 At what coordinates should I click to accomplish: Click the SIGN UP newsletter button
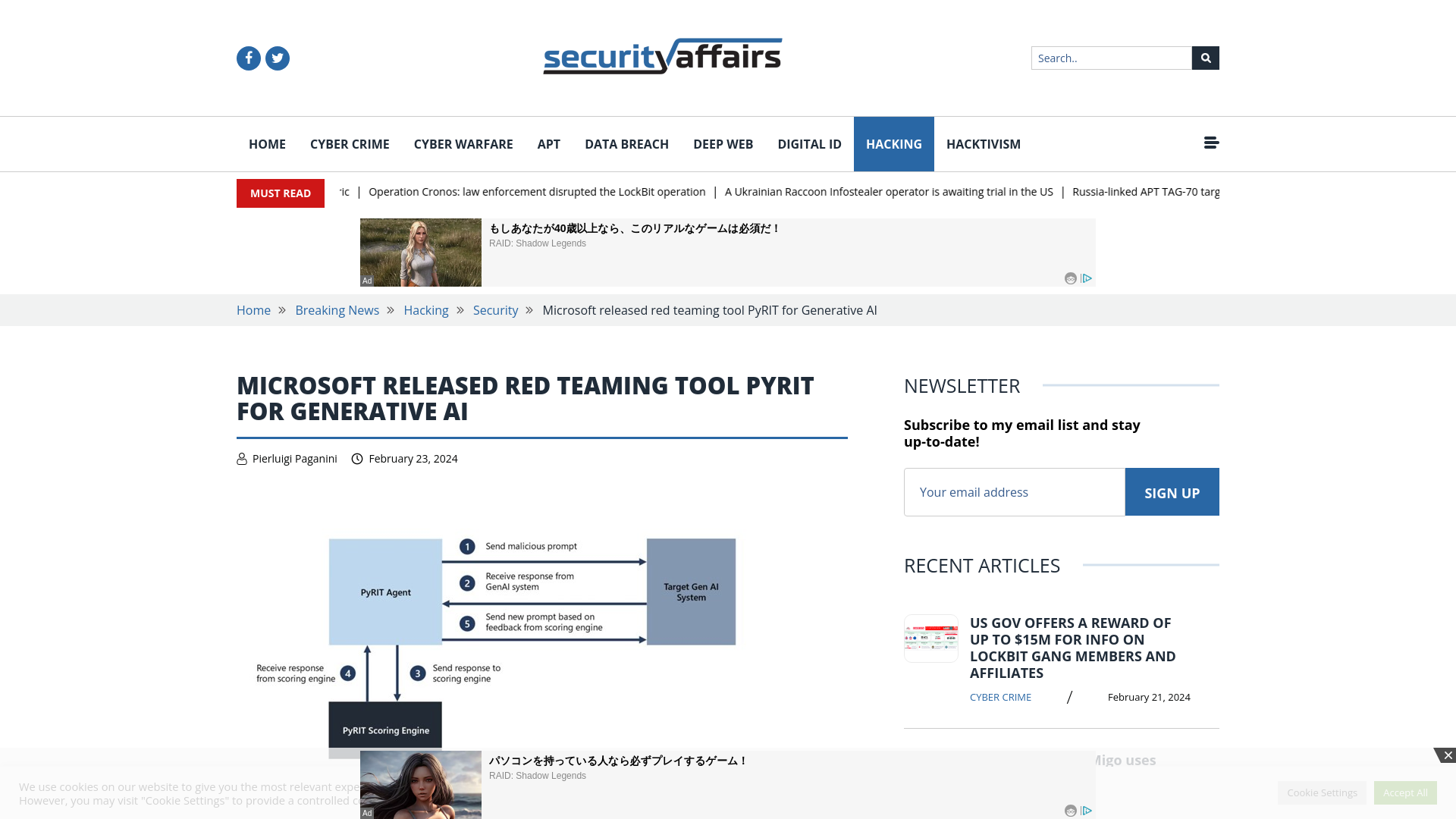[x=1172, y=491]
